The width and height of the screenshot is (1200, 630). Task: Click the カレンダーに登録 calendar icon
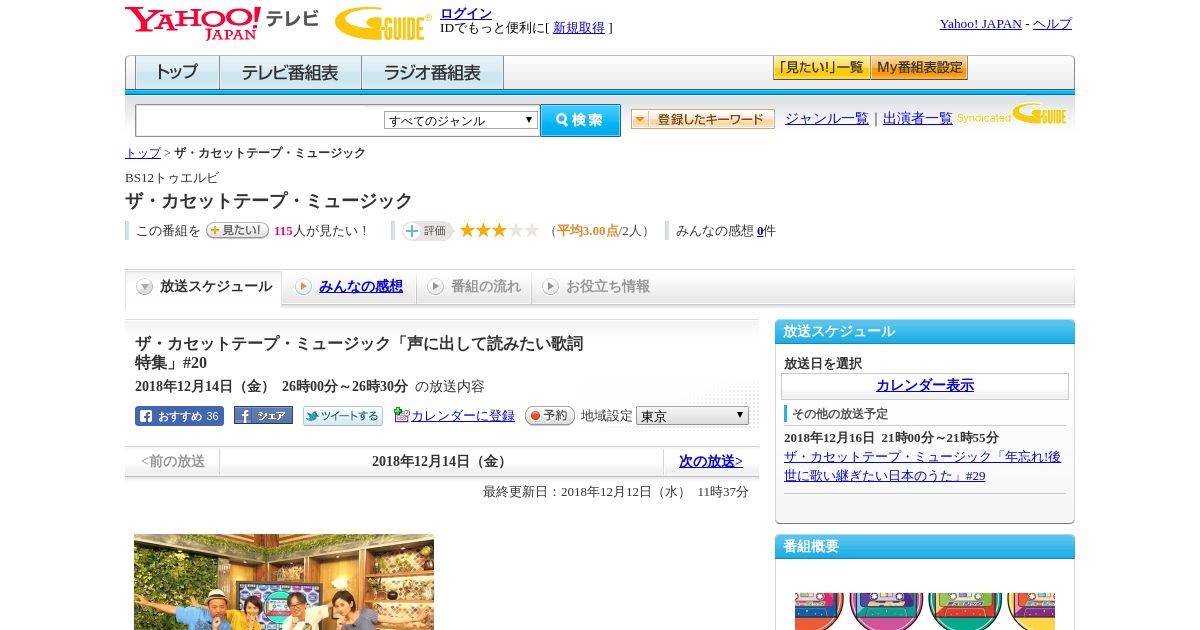(x=401, y=415)
